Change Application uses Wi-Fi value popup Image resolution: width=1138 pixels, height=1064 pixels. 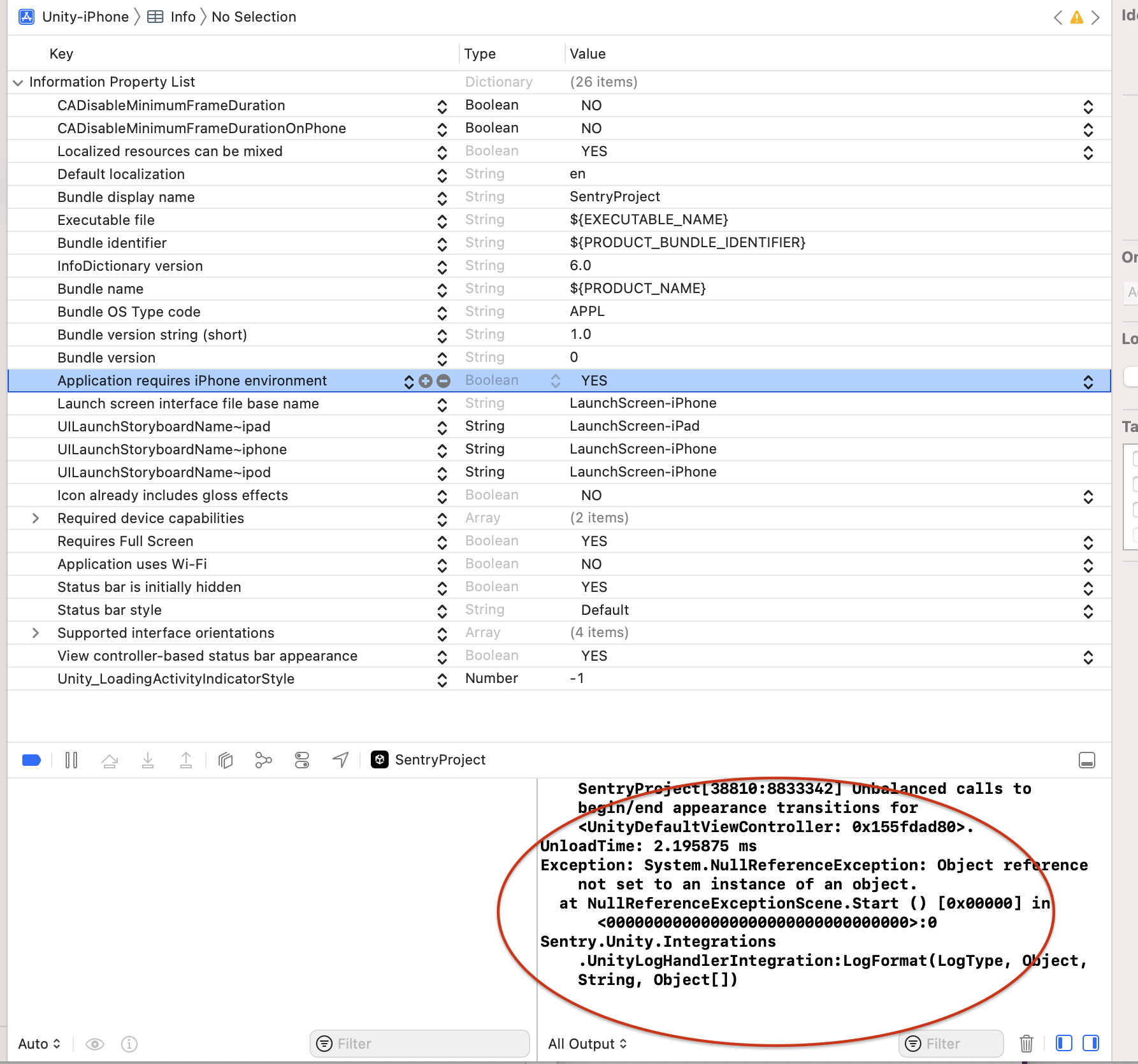coord(1088,564)
